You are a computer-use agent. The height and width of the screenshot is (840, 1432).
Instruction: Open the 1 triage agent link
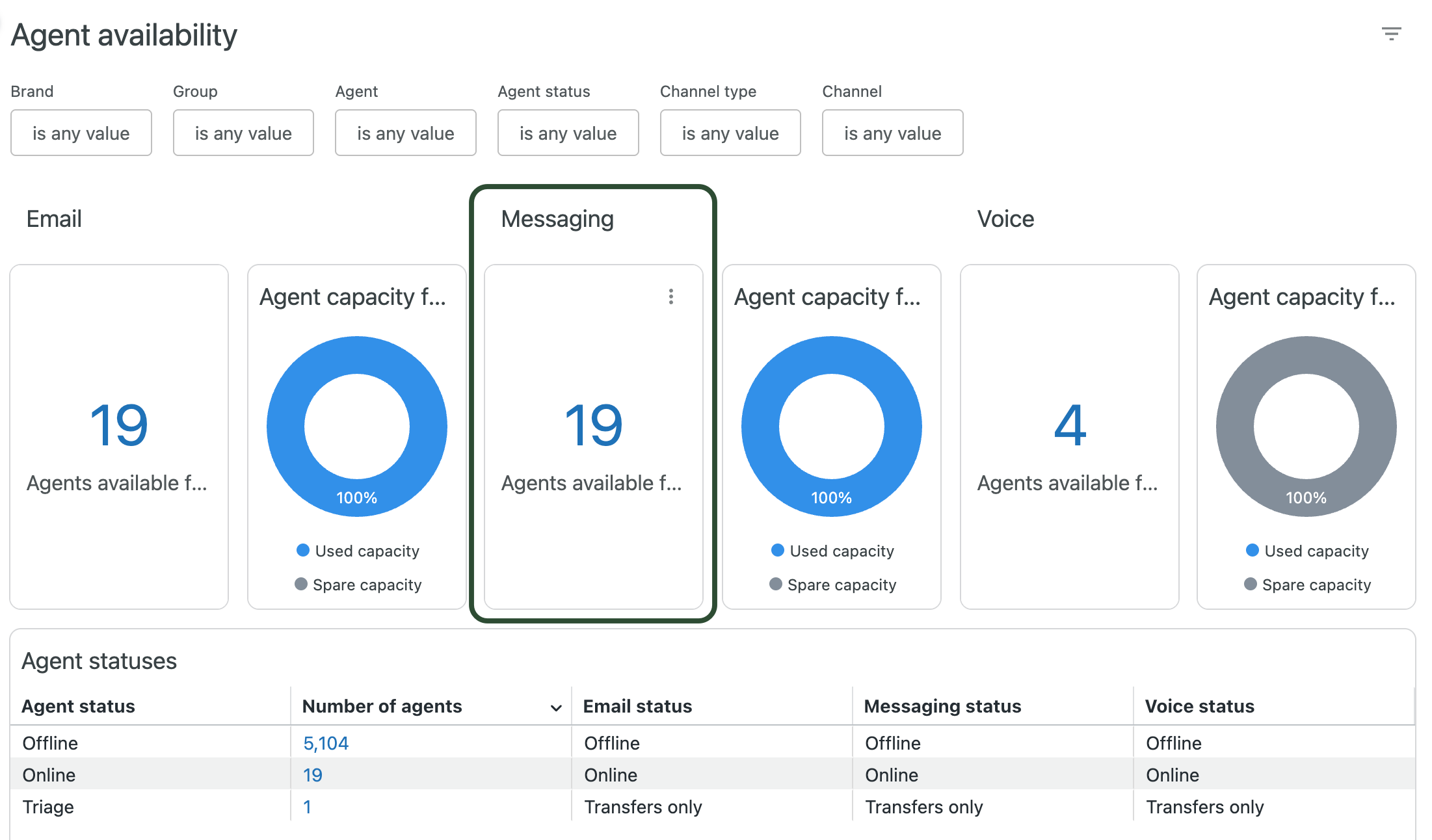pos(307,807)
